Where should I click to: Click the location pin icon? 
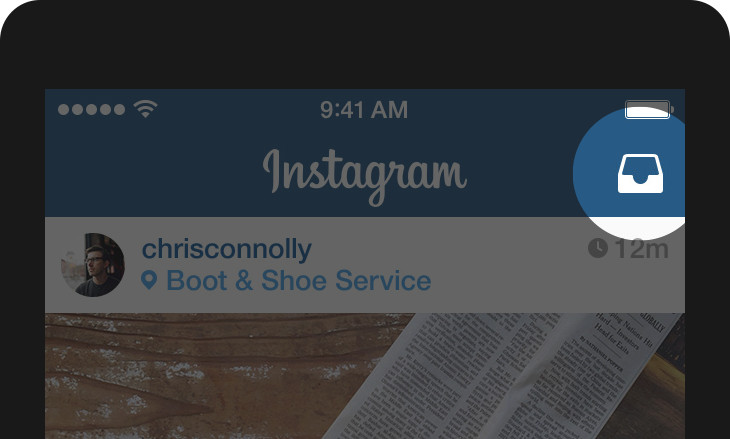point(149,281)
